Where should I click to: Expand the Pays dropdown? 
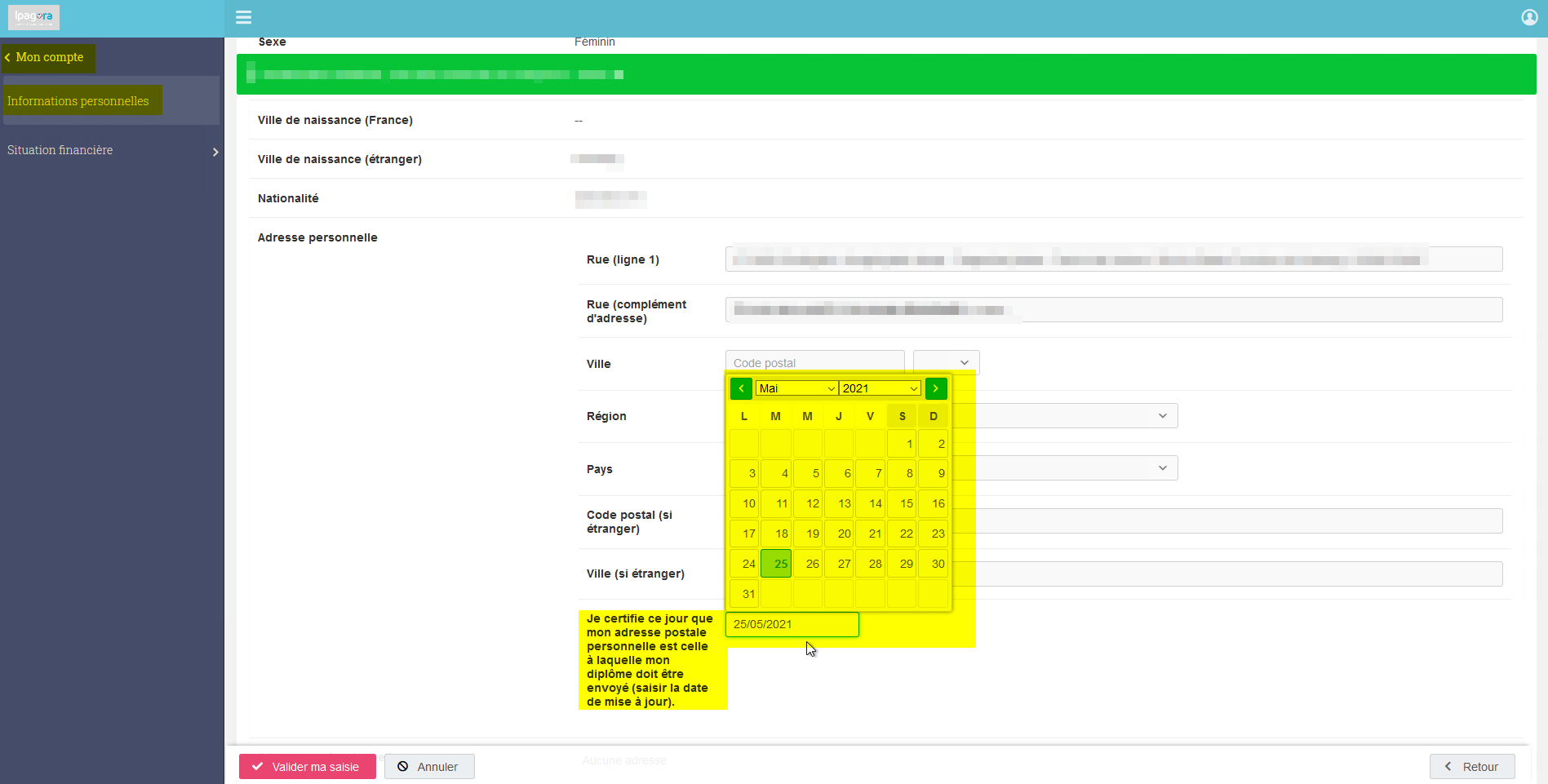coord(1076,468)
